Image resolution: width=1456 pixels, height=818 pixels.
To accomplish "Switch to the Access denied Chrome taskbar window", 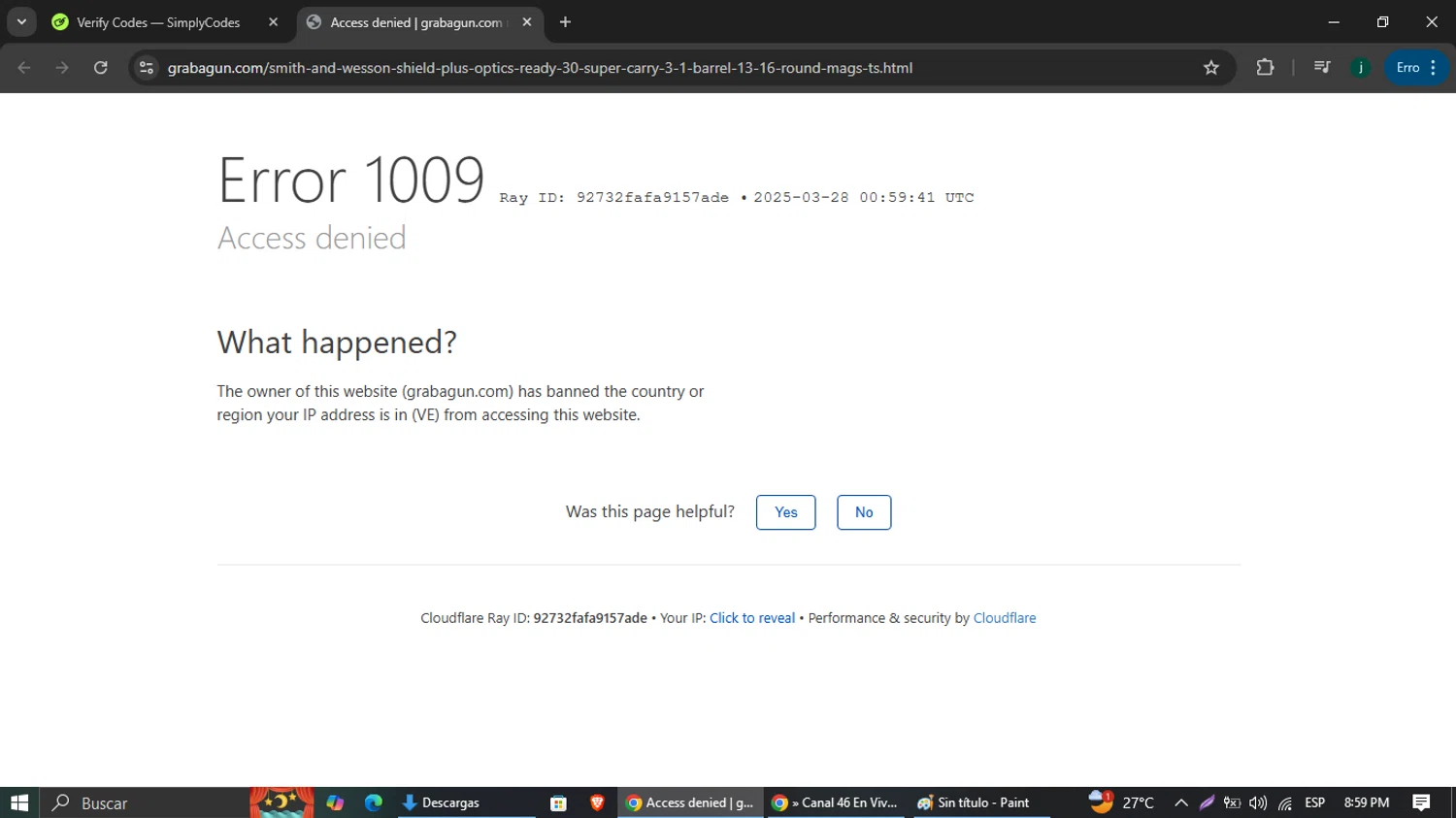I will tap(689, 802).
